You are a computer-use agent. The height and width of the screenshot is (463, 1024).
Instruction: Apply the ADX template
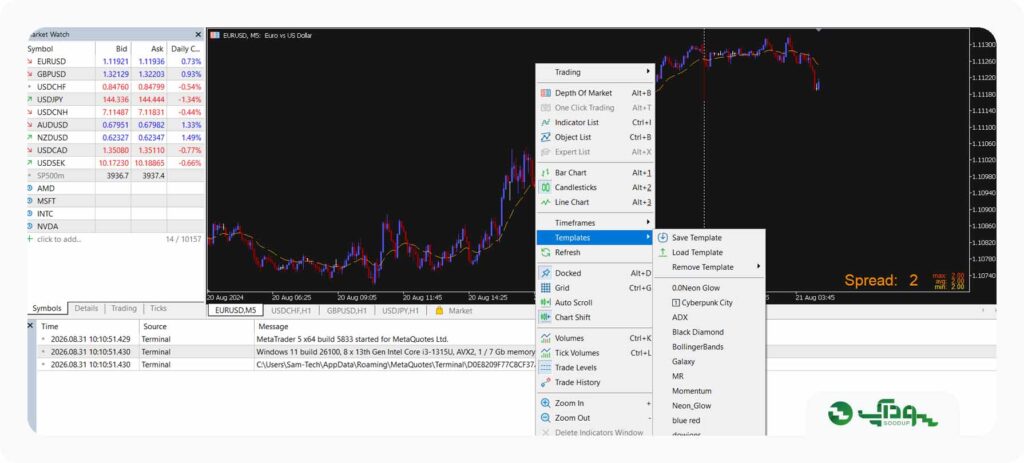(709, 317)
